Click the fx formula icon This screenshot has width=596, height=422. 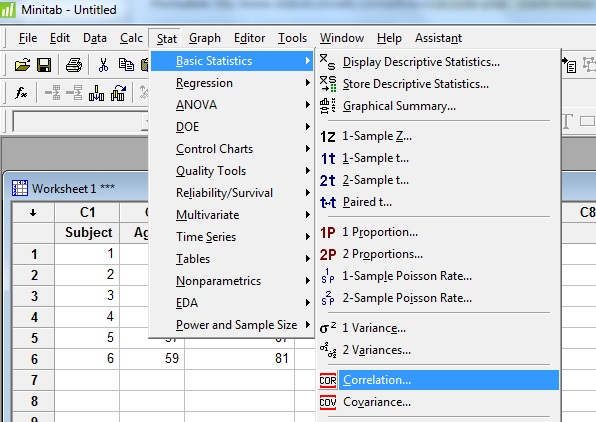click(x=21, y=92)
